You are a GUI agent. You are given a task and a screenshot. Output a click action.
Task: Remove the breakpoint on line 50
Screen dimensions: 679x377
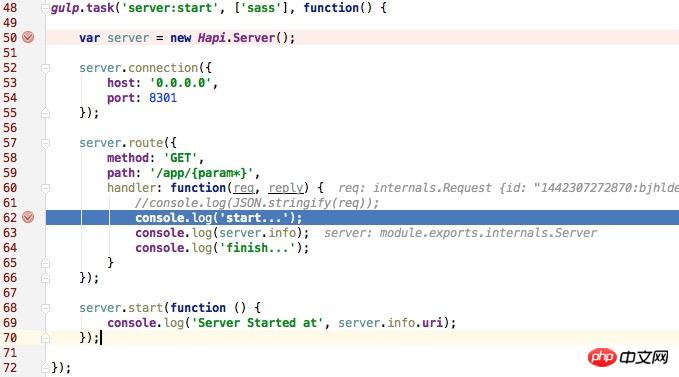[x=28, y=37]
